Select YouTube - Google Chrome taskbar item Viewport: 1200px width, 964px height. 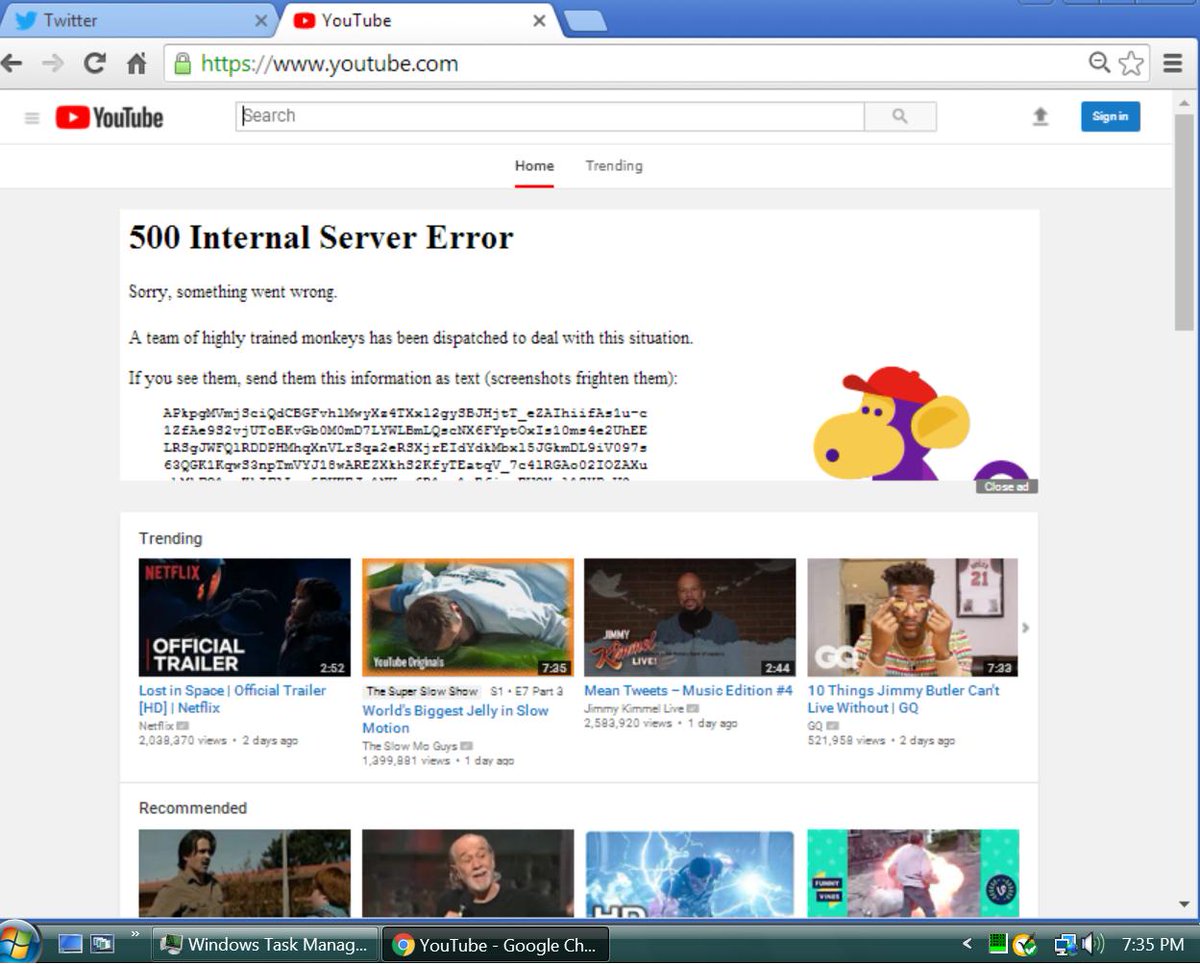[x=496, y=944]
